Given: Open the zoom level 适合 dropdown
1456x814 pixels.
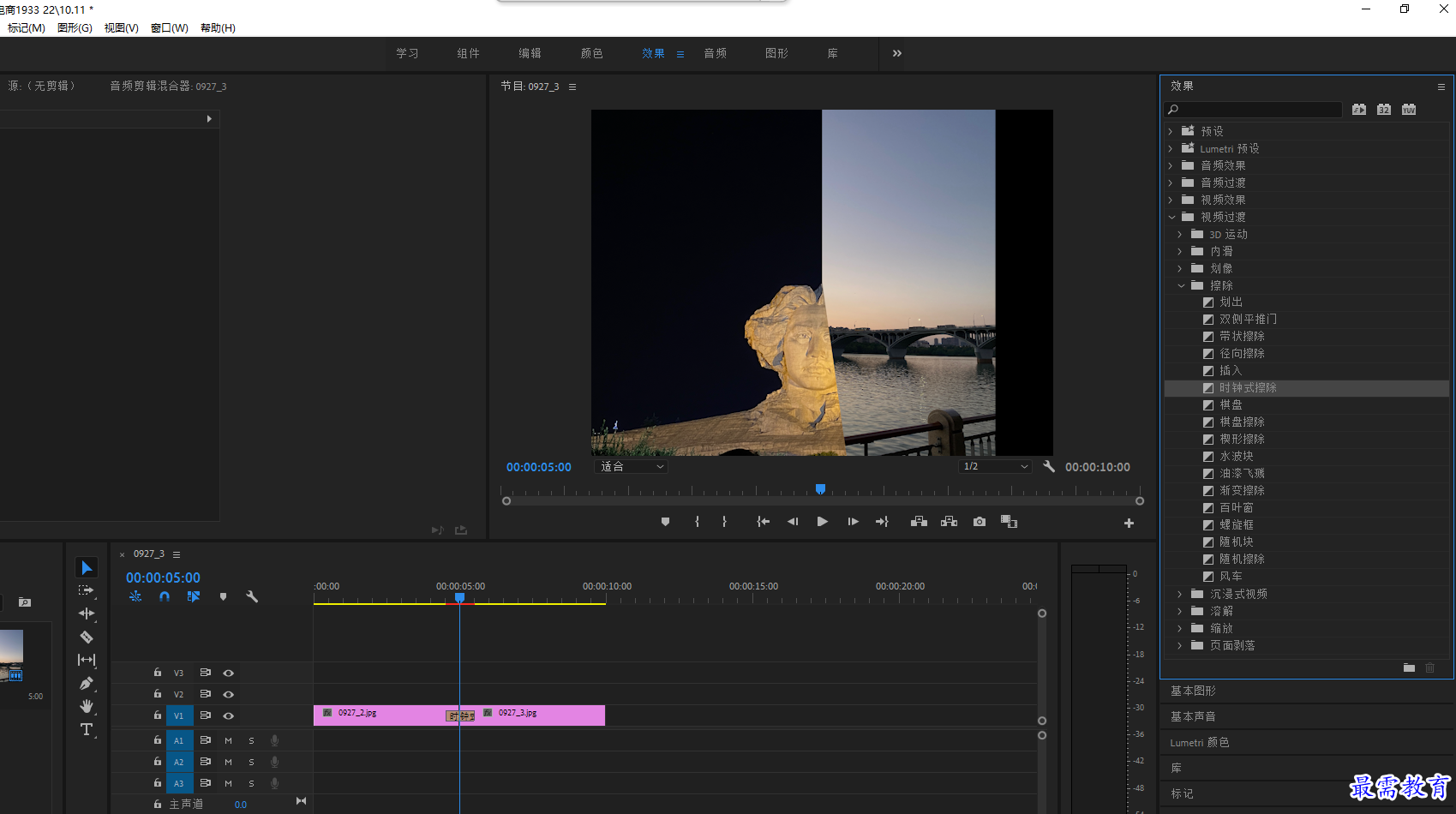Looking at the screenshot, I should point(632,467).
